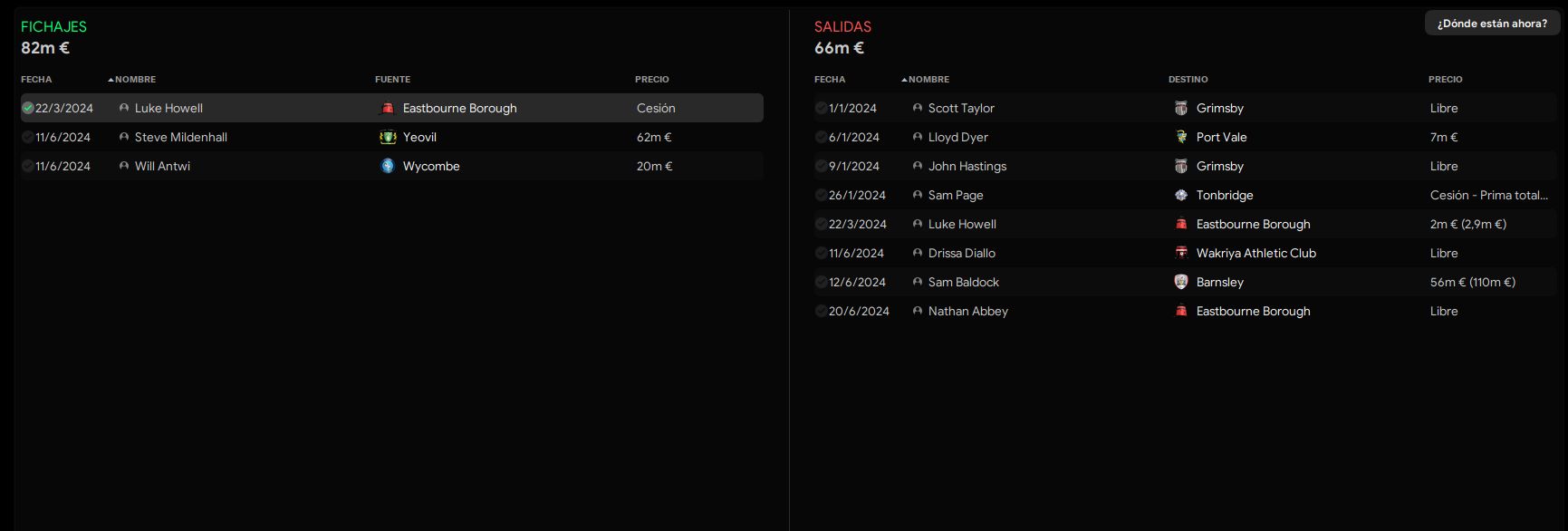Click the Eastbourne Borough club badge in Fichajes
Viewport: 1568px width, 531px height.
point(388,108)
